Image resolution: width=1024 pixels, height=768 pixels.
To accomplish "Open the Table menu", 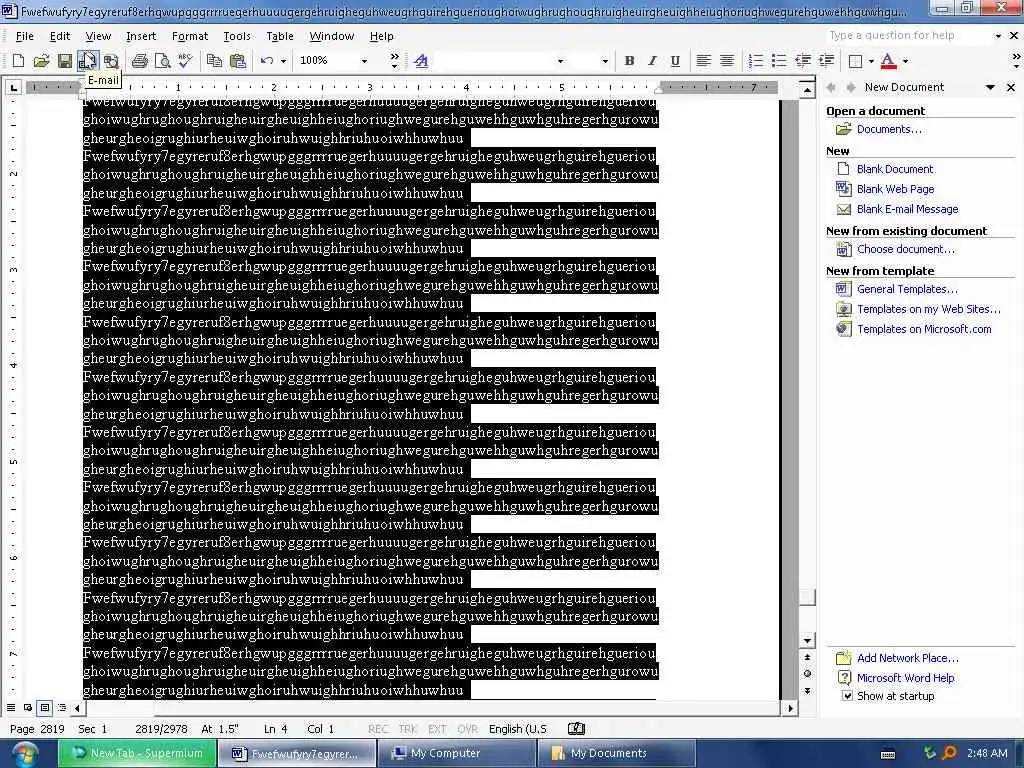I will click(x=280, y=36).
